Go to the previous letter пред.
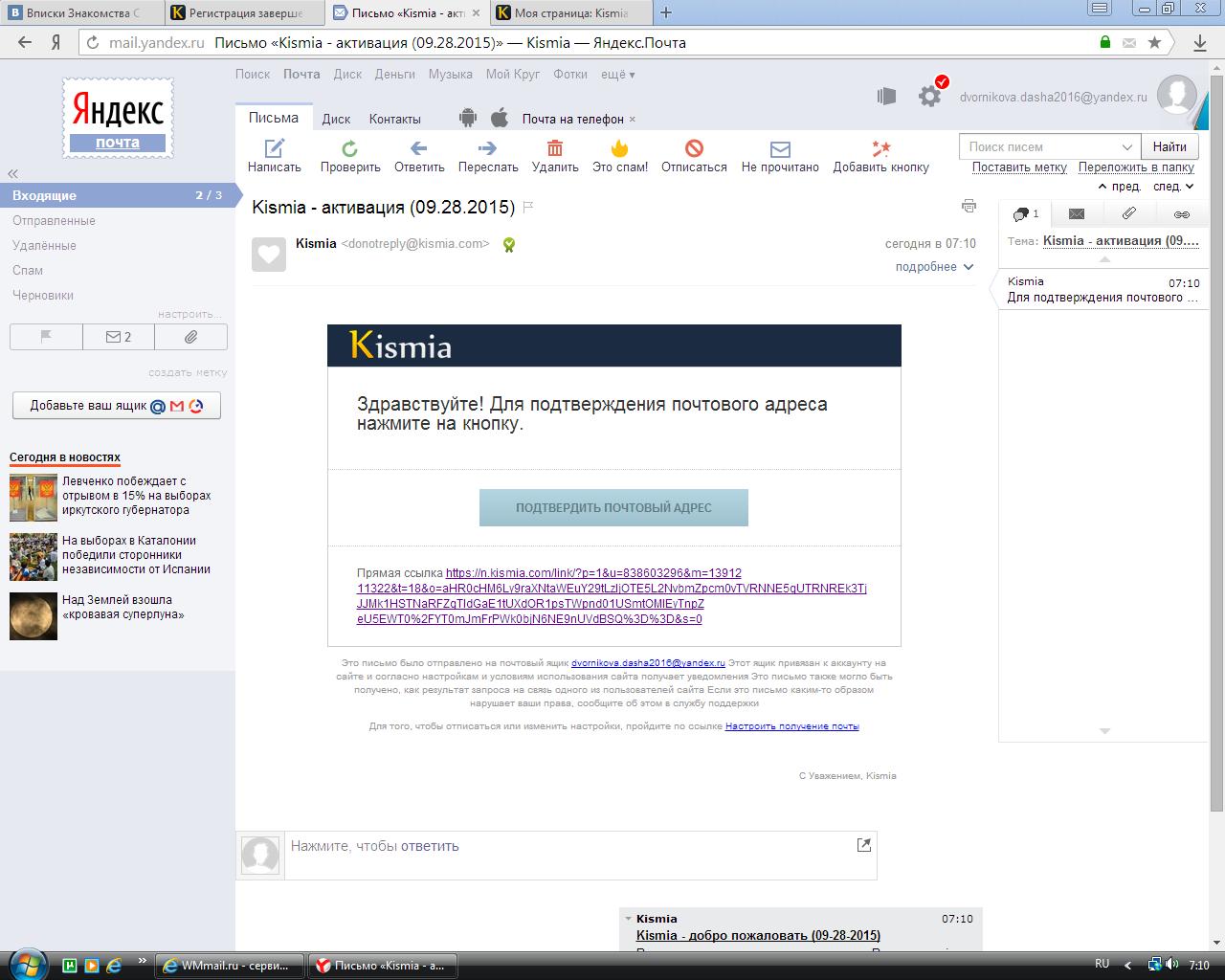This screenshot has width=1225, height=980. click(1120, 187)
